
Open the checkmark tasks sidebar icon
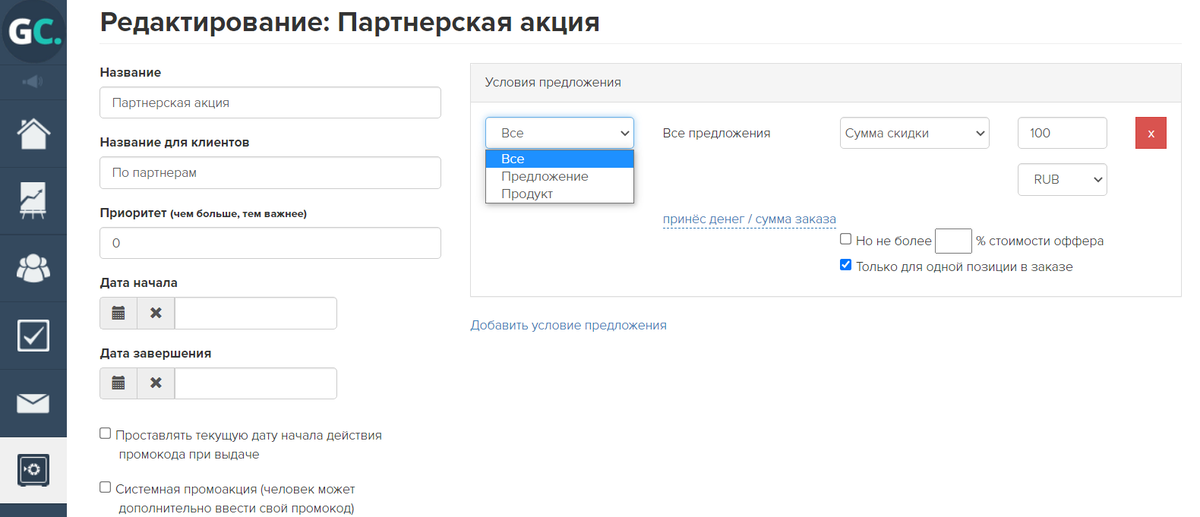pos(33,335)
